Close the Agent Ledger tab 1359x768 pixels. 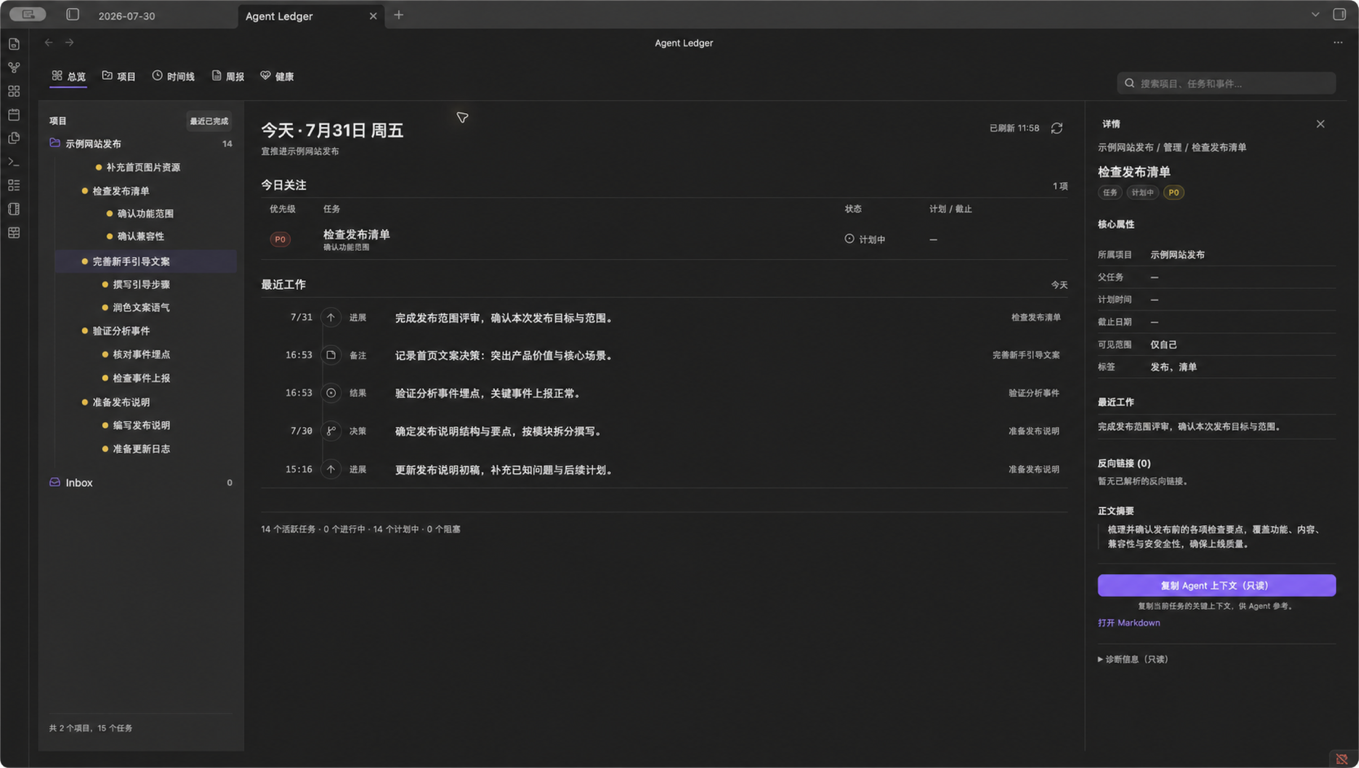(373, 16)
